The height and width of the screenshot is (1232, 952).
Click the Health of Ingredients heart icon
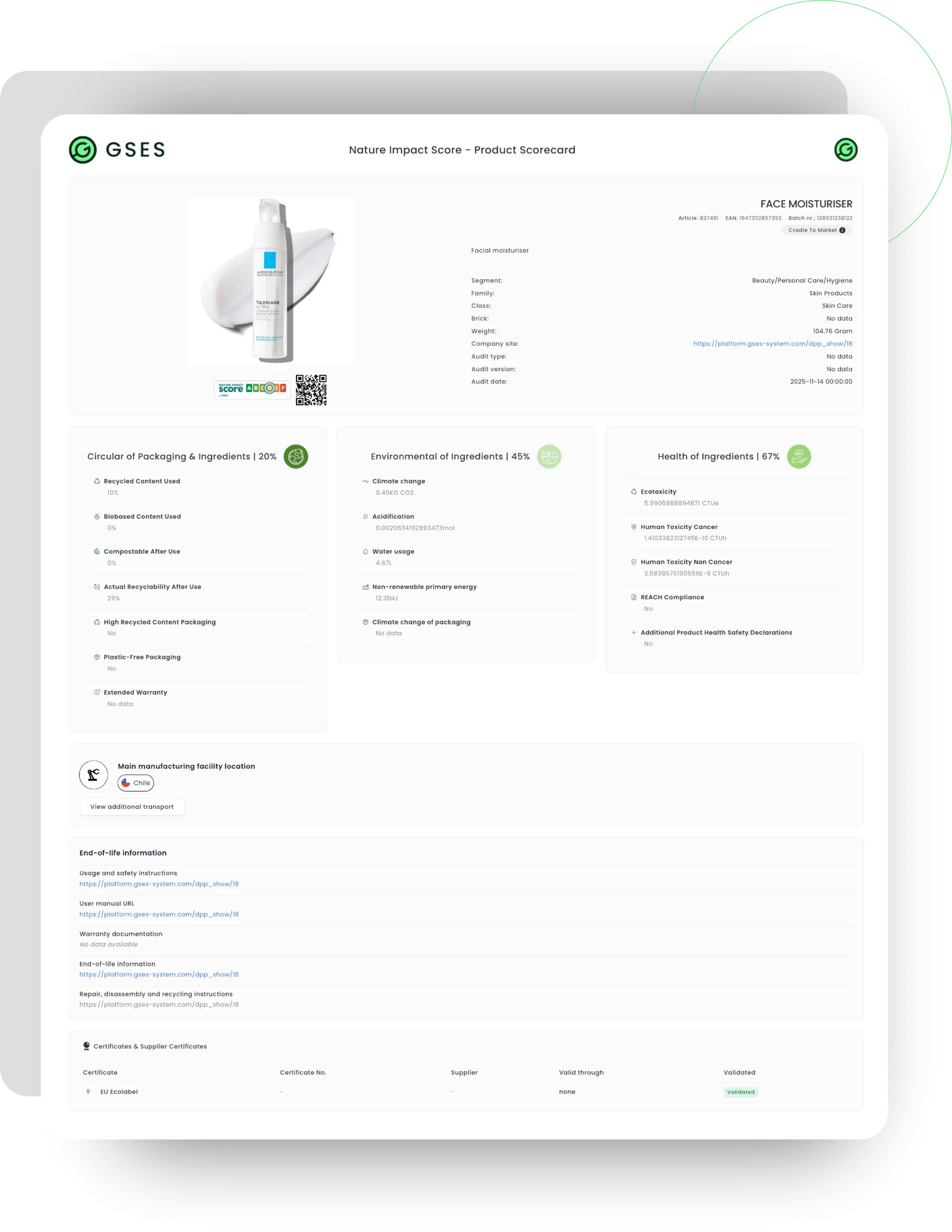coord(798,456)
